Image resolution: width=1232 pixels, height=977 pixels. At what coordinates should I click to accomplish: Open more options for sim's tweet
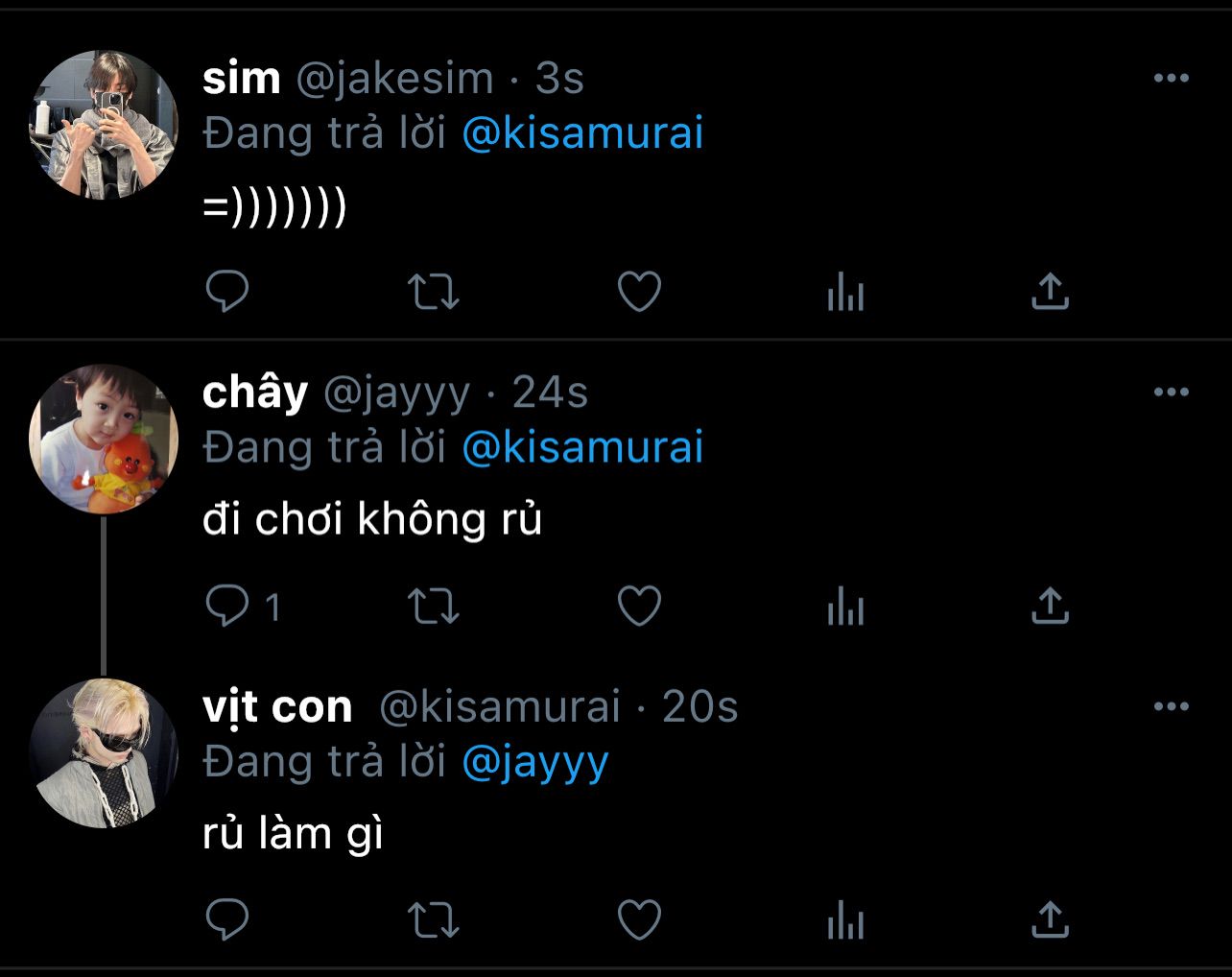click(1171, 79)
